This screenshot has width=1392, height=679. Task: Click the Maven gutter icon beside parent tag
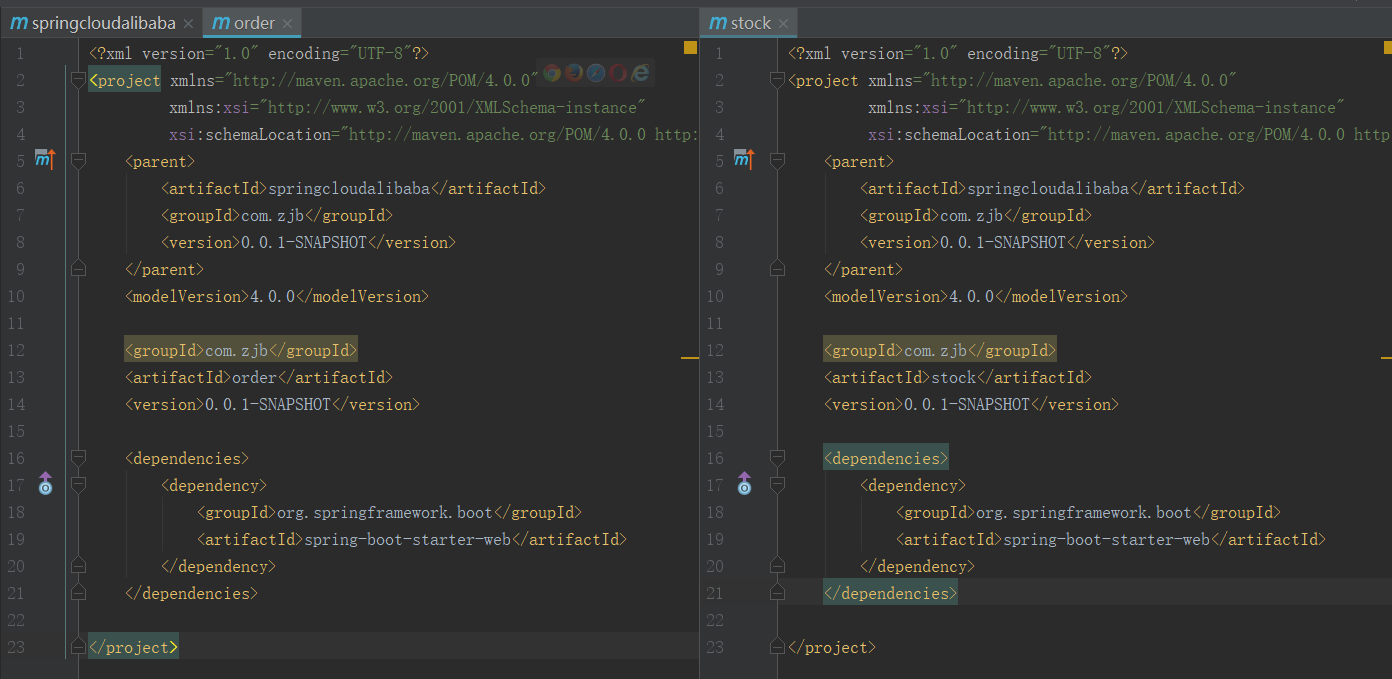(x=45, y=159)
